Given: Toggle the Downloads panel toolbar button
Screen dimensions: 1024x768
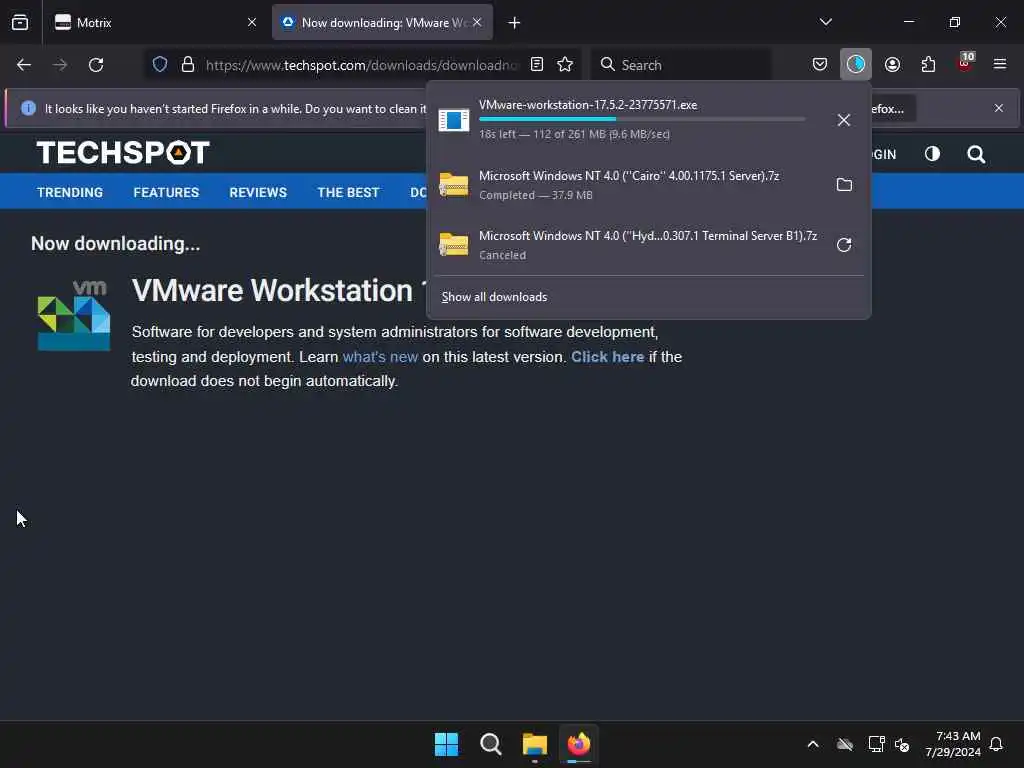Looking at the screenshot, I should point(856,65).
